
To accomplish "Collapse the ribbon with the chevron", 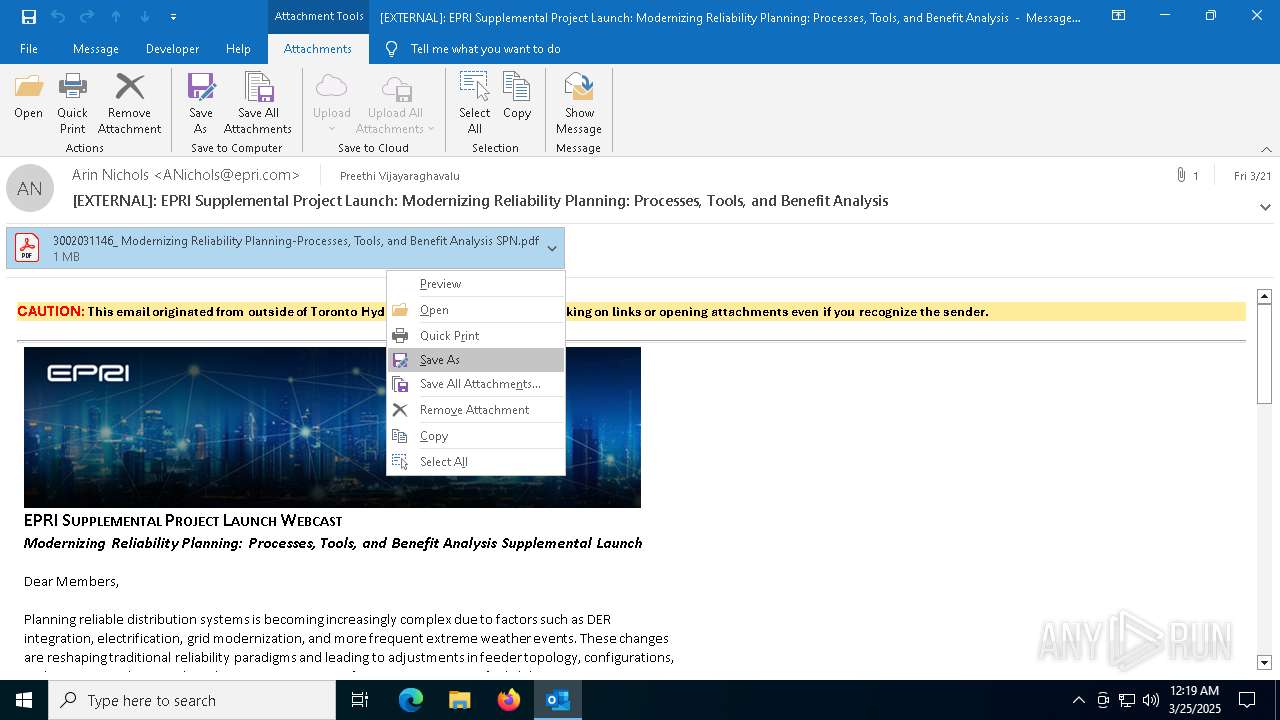I will [1266, 149].
